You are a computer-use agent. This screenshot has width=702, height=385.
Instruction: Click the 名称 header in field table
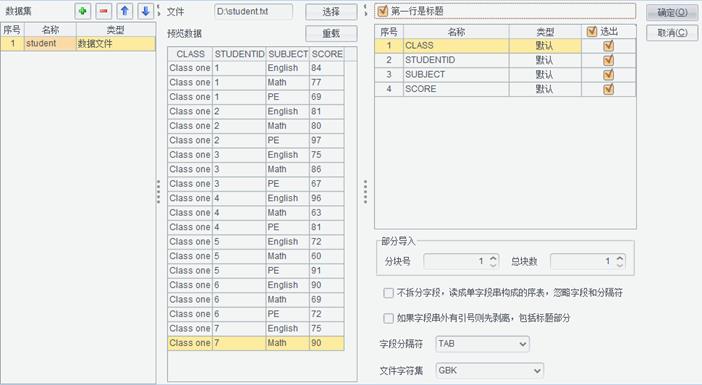456,32
